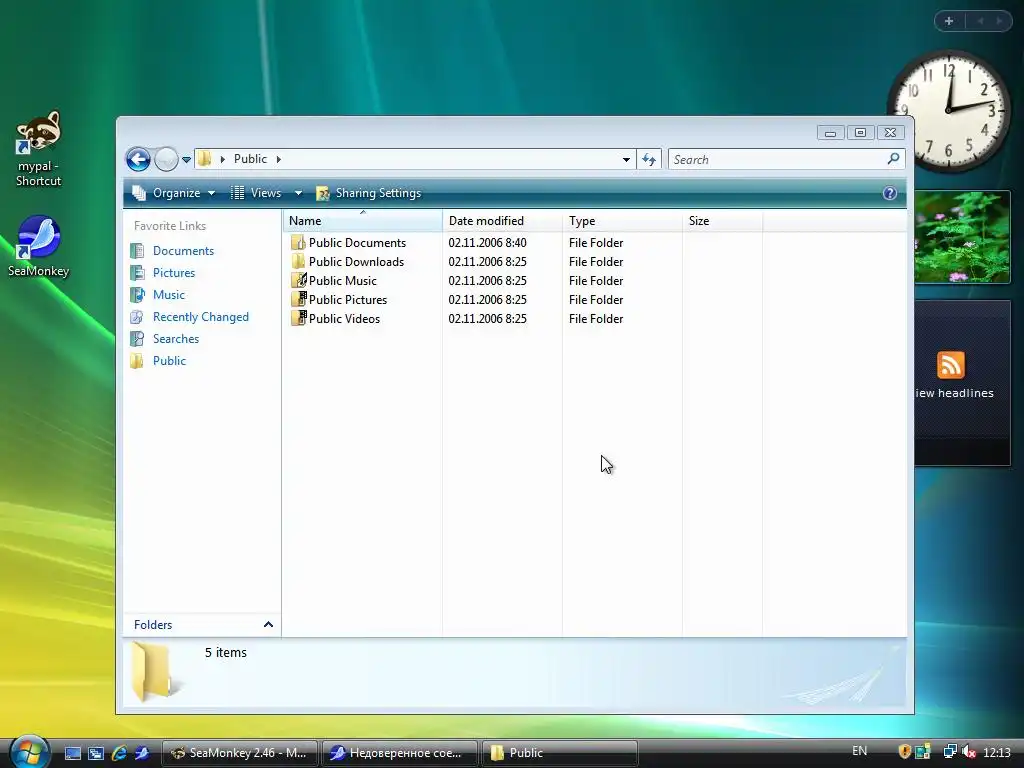Switch to Public taskbar button

tap(560, 753)
